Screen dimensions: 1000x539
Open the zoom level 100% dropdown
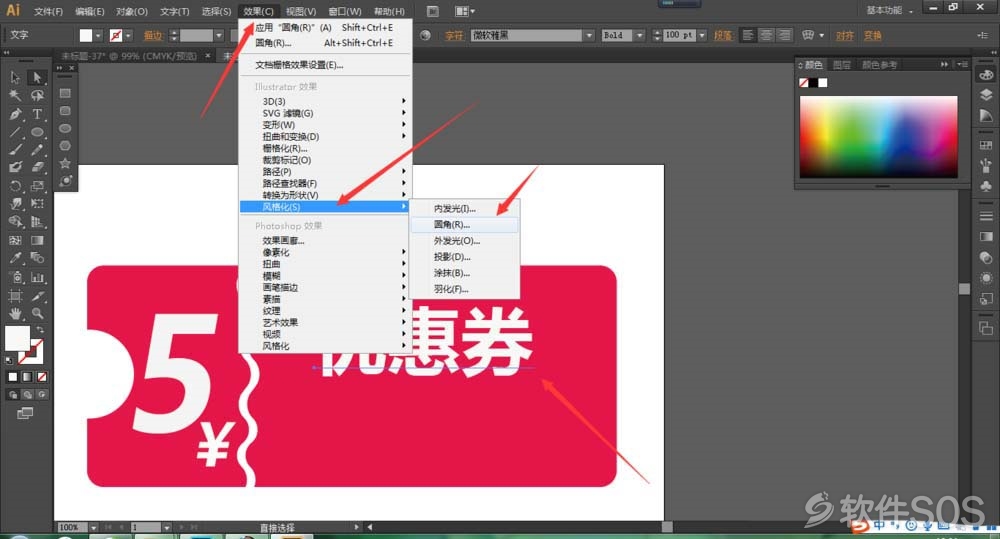[93, 528]
